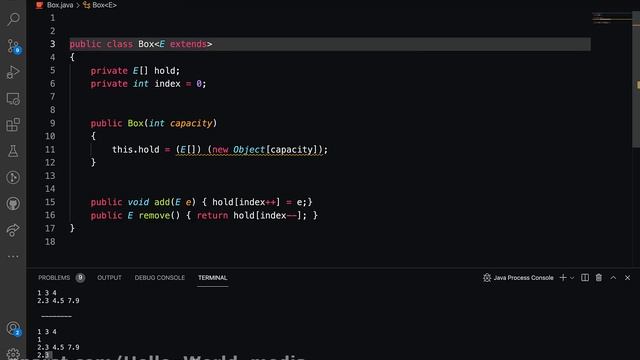Split the terminal panel

pos(585,278)
